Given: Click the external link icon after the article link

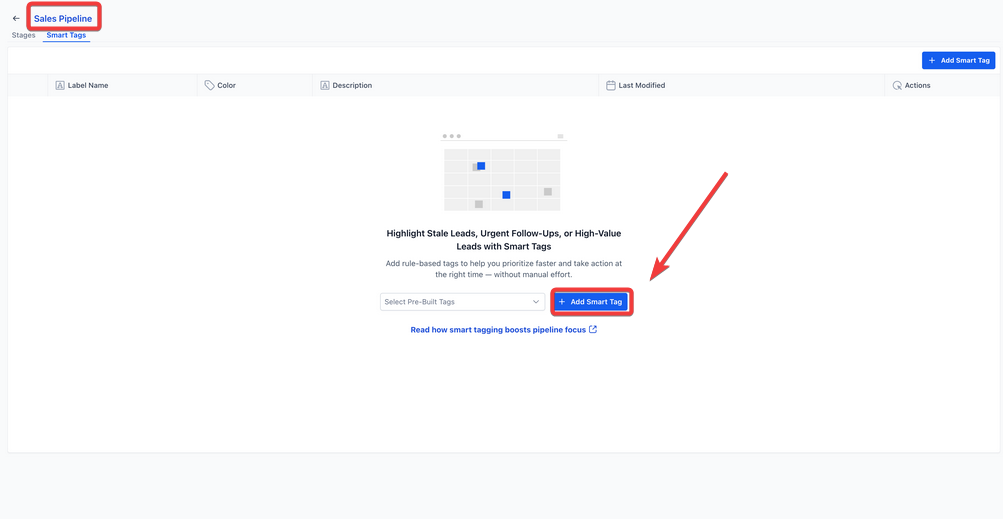Looking at the screenshot, I should [x=593, y=329].
